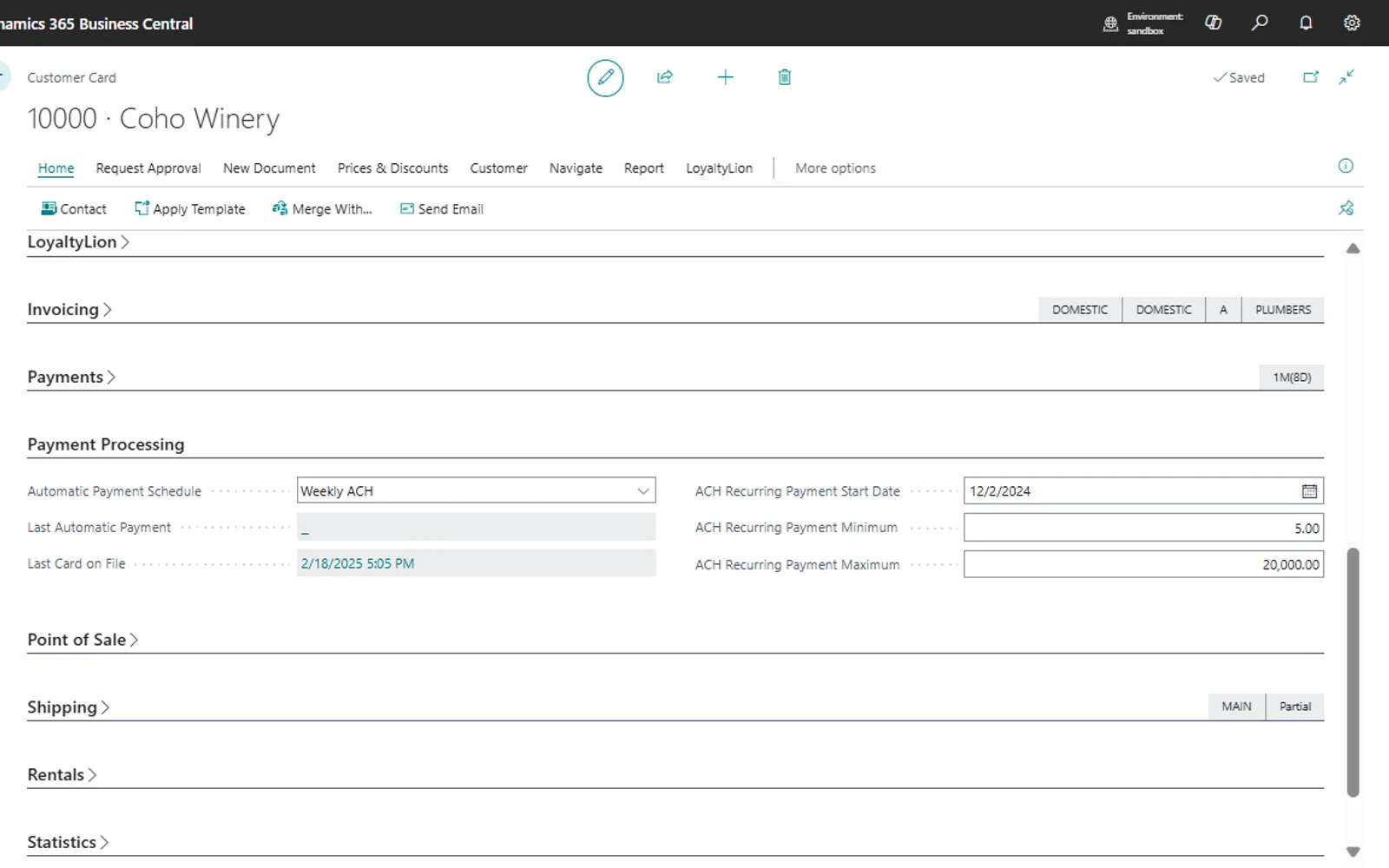Click ACH Recurring Payment Minimum field
This screenshot has width=1389, height=868.
tap(1143, 528)
